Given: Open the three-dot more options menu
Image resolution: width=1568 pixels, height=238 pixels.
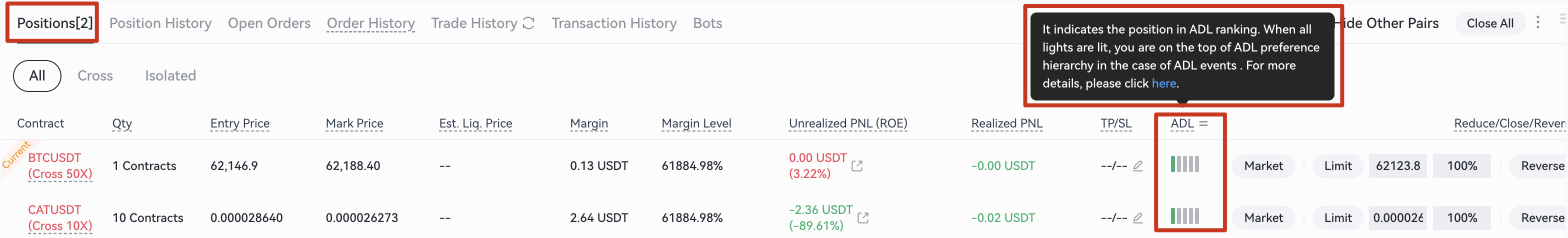Looking at the screenshot, I should click(x=1537, y=22).
